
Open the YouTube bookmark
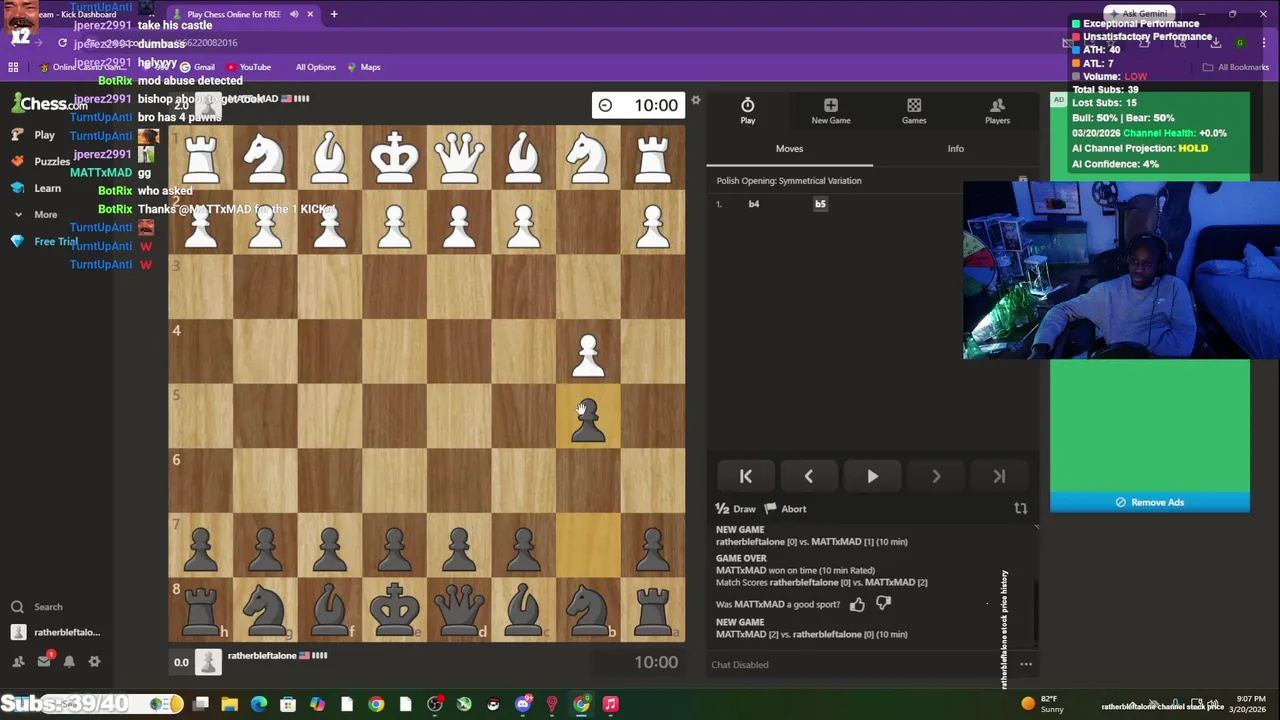point(248,67)
